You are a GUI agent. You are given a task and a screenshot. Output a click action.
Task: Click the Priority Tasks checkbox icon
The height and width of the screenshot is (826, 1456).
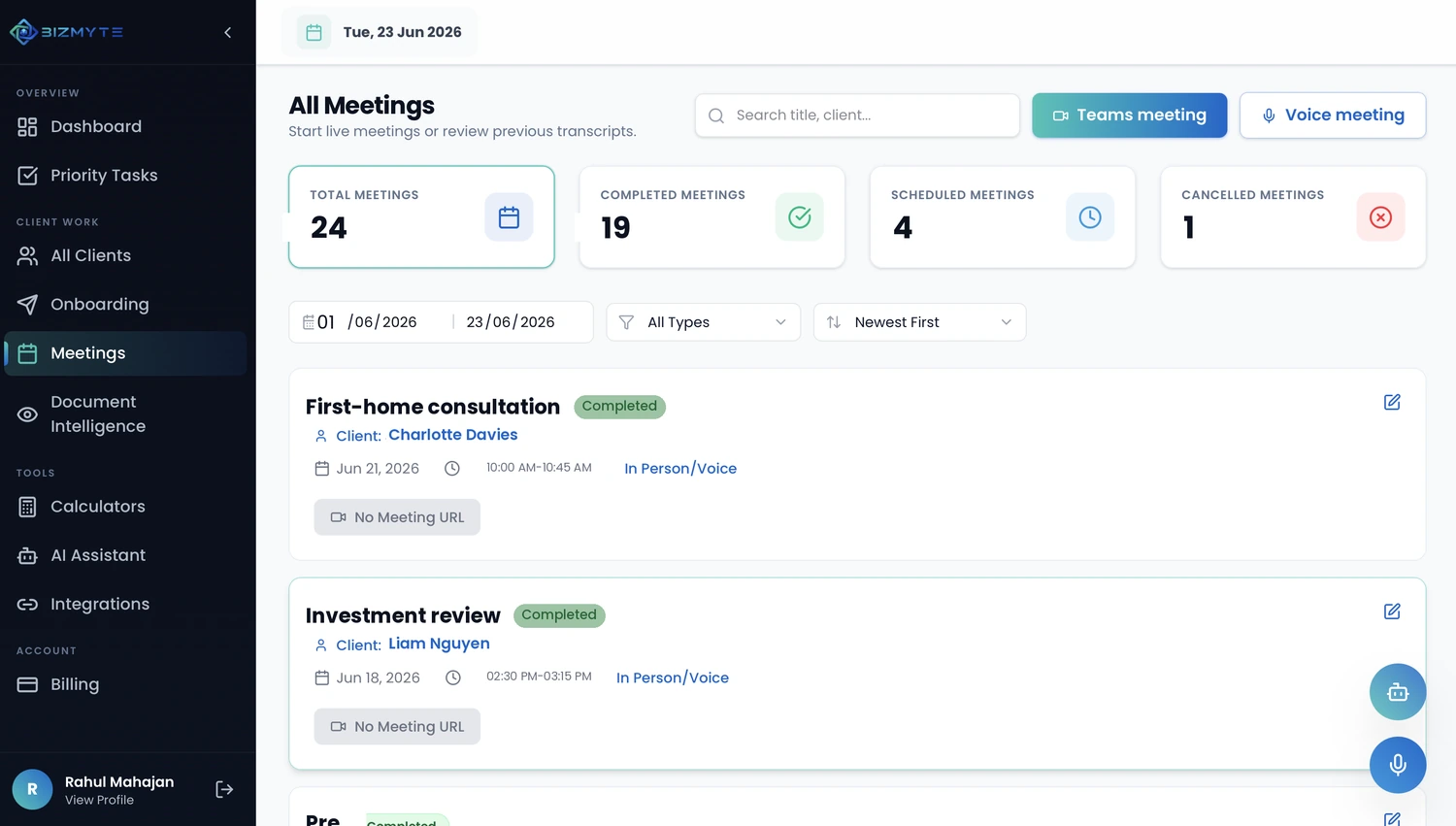(27, 175)
